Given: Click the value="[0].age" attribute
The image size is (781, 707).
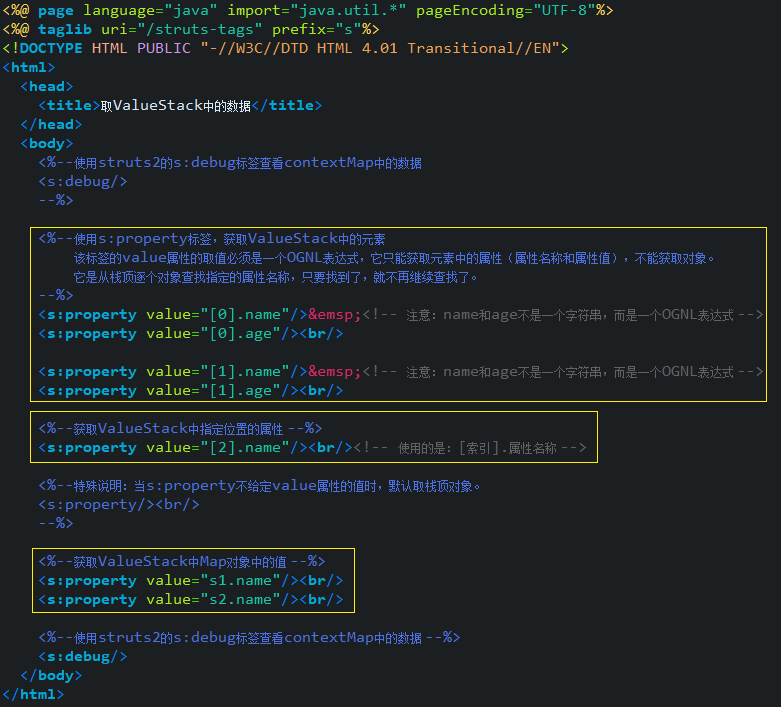Looking at the screenshot, I should pos(213,334).
